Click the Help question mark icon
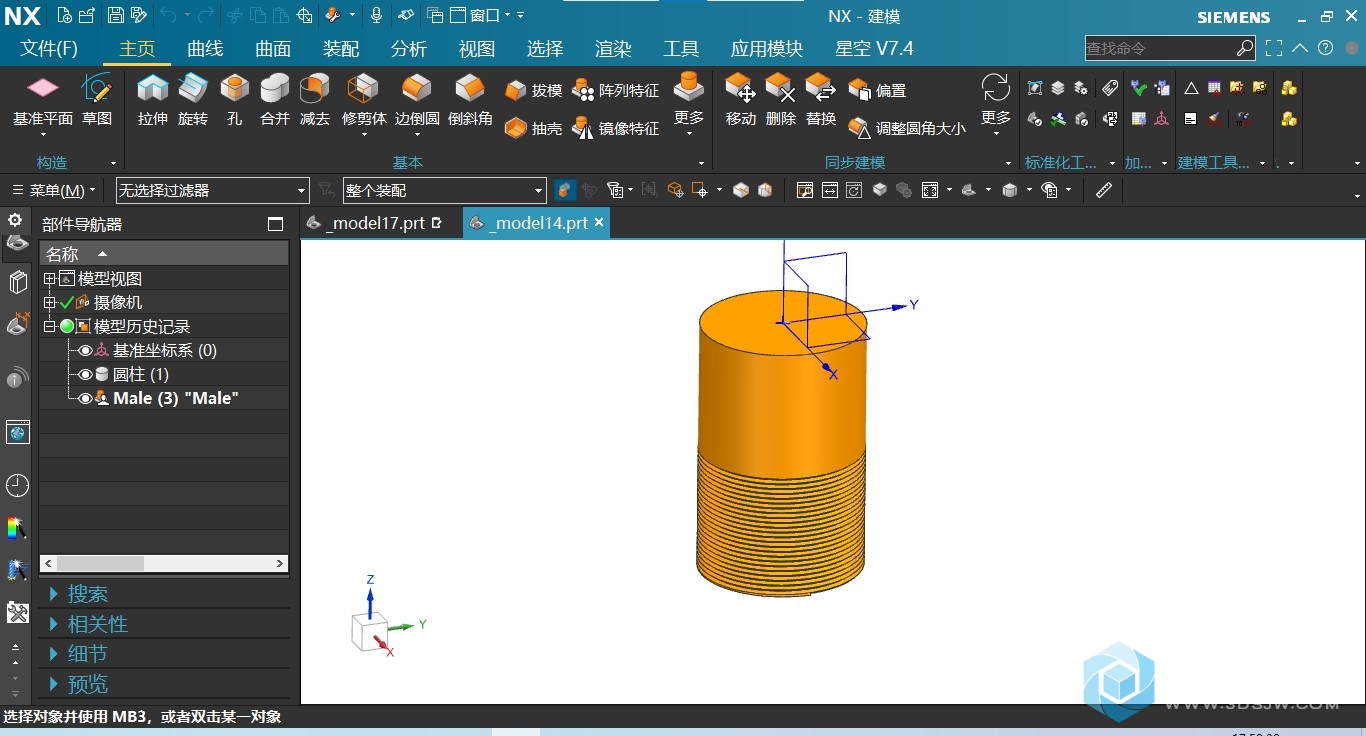The width and height of the screenshot is (1366, 736). [x=1326, y=48]
